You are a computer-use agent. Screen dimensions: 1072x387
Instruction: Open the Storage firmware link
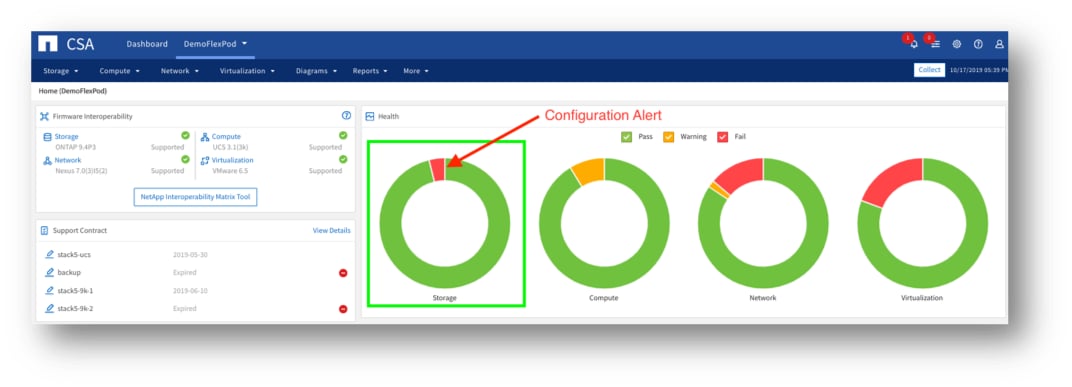(66, 137)
